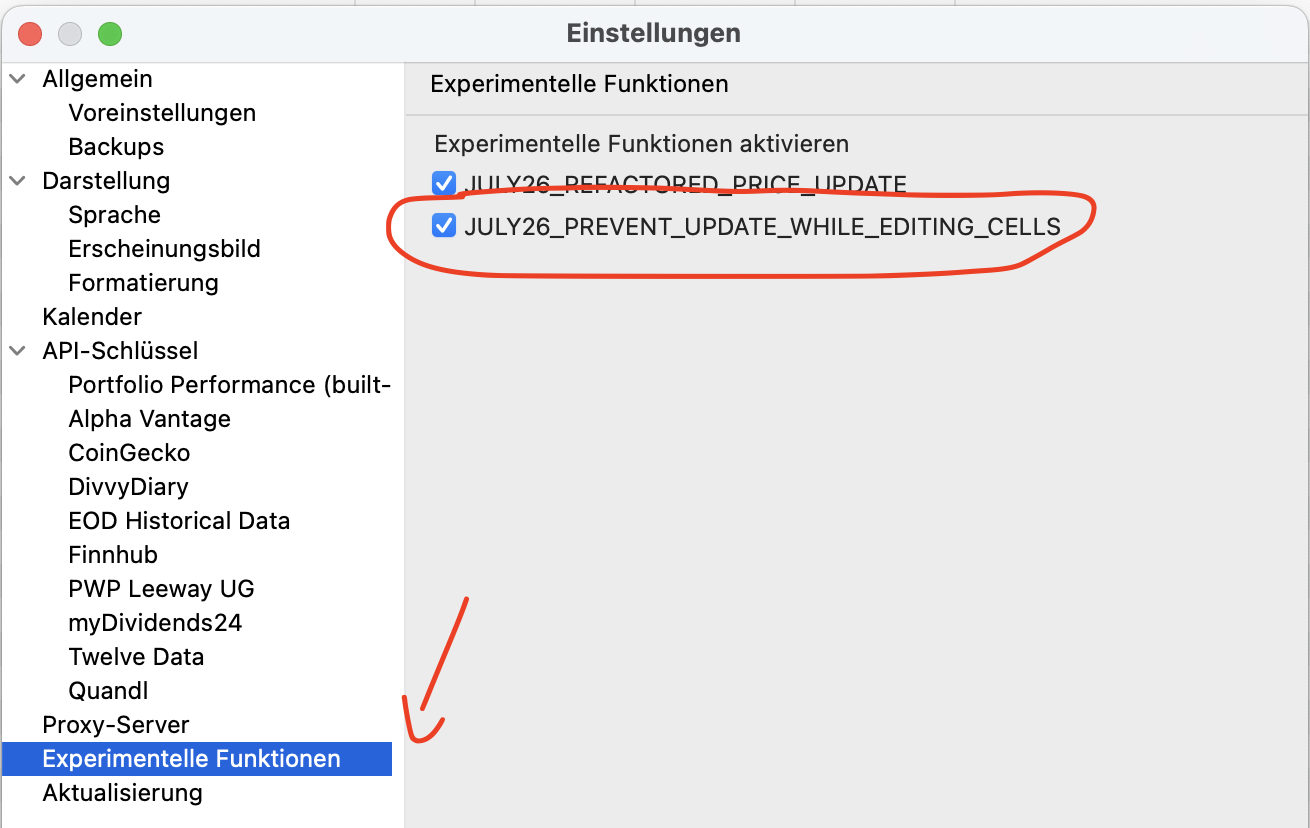Collapse the Darstellung tree section

[17, 181]
